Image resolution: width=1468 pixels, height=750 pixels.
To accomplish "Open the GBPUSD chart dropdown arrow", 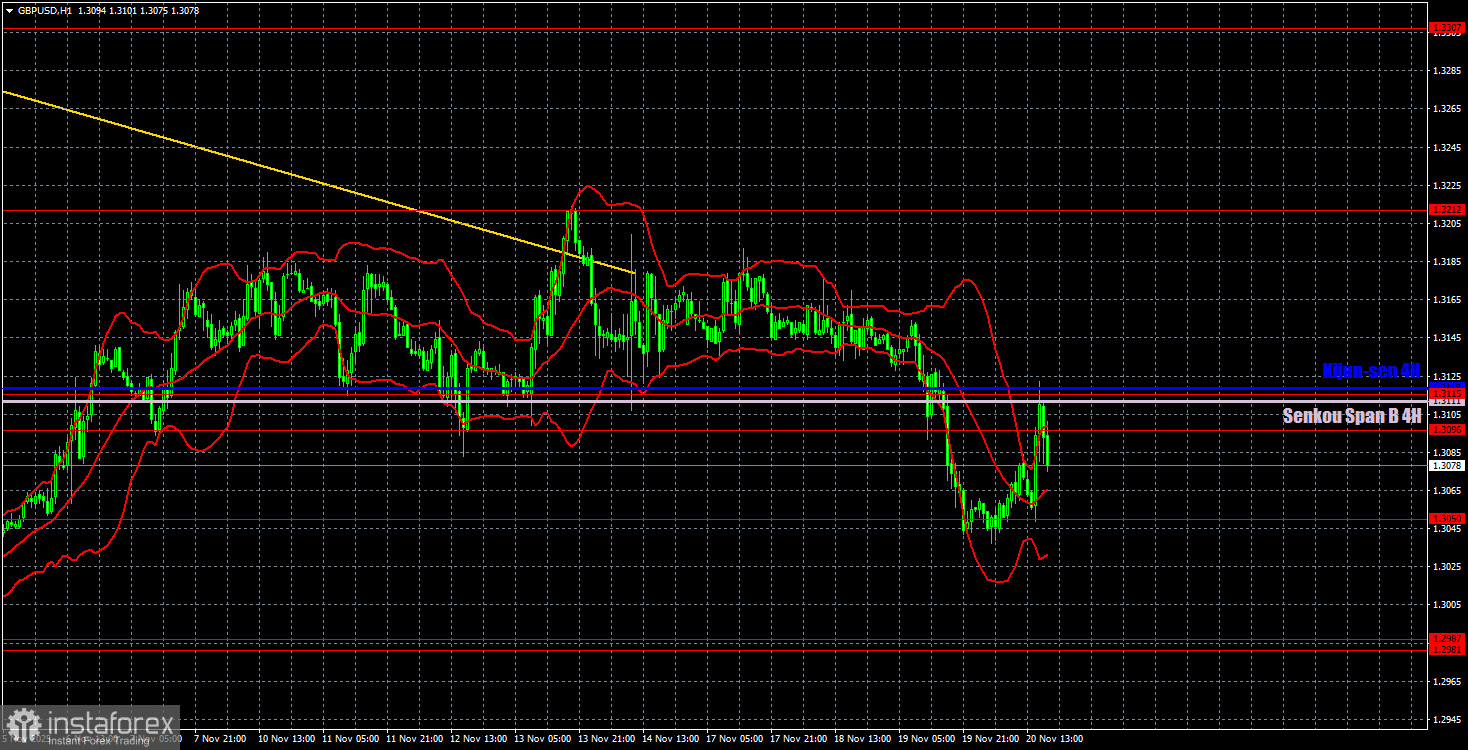I will 9,8.
